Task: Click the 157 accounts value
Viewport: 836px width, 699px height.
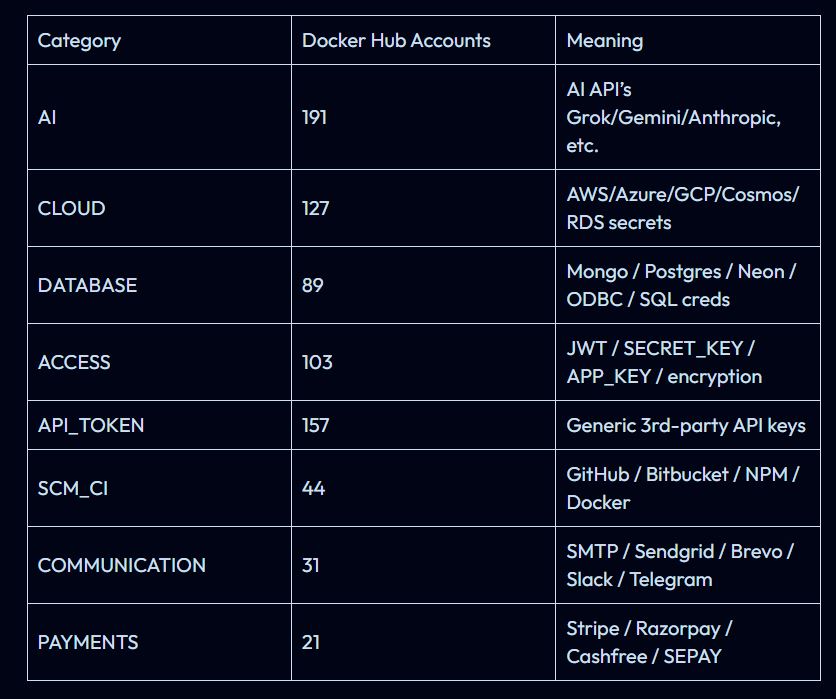Action: [x=316, y=425]
